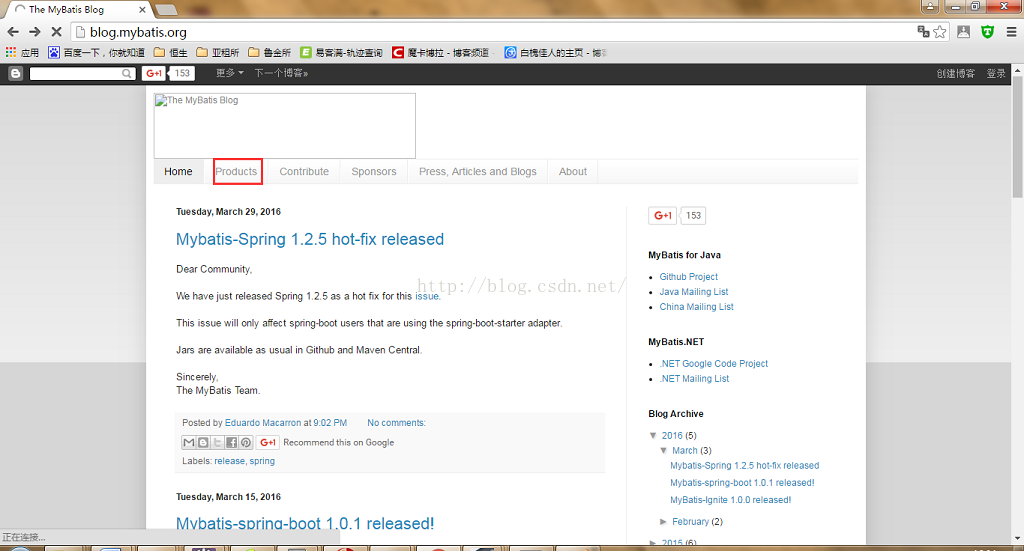
Task: Open the apps grid icon in bookmarks bar
Action: 10,52
